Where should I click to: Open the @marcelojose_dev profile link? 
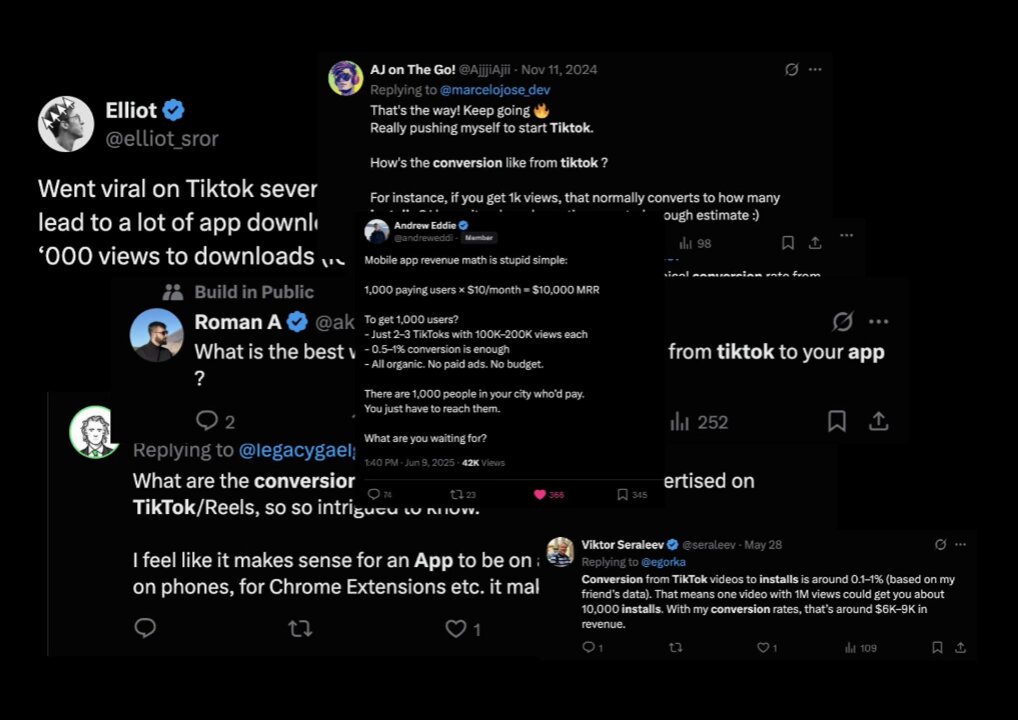pos(495,90)
